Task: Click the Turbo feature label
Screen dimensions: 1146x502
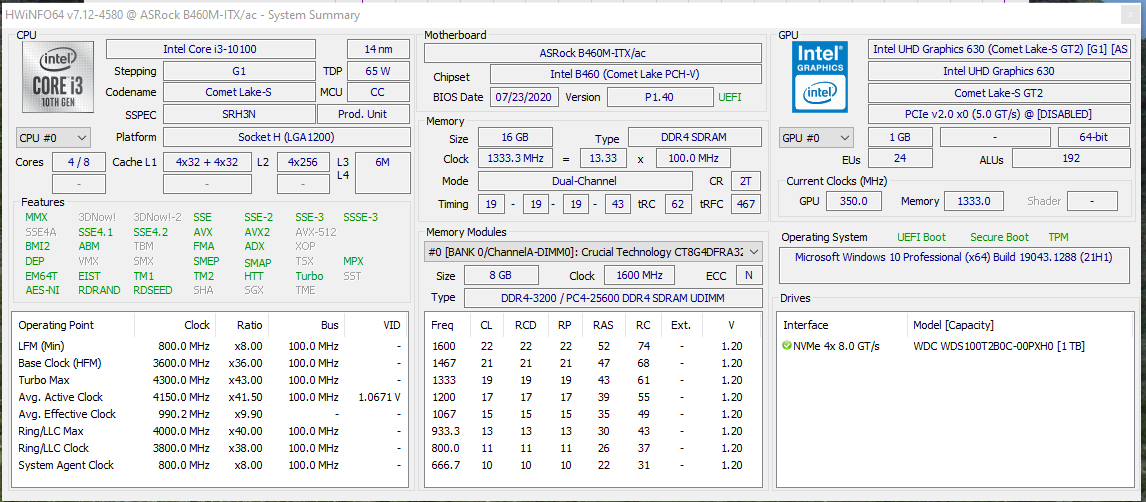Action: pyautogui.click(x=309, y=276)
